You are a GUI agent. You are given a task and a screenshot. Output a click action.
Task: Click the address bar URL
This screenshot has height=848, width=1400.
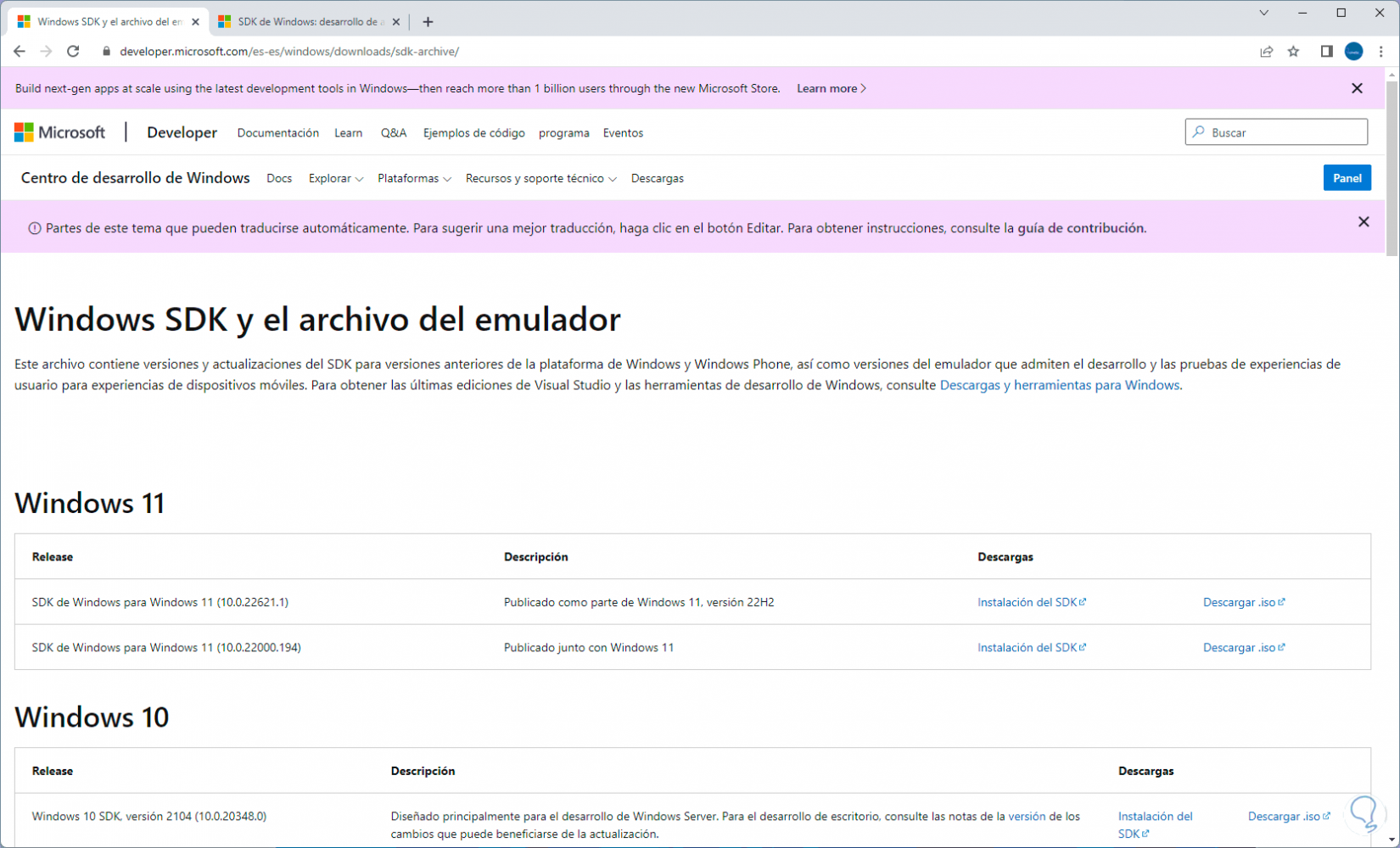(x=289, y=52)
